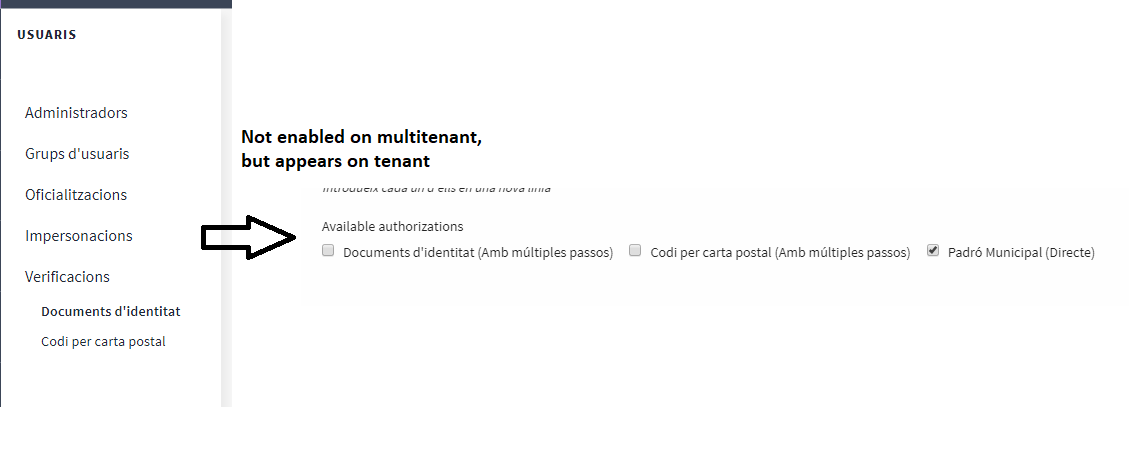Screen dimensions: 1129x455
Task: Open Documents d'identitat sidebar submenu item
Action: click(110, 312)
